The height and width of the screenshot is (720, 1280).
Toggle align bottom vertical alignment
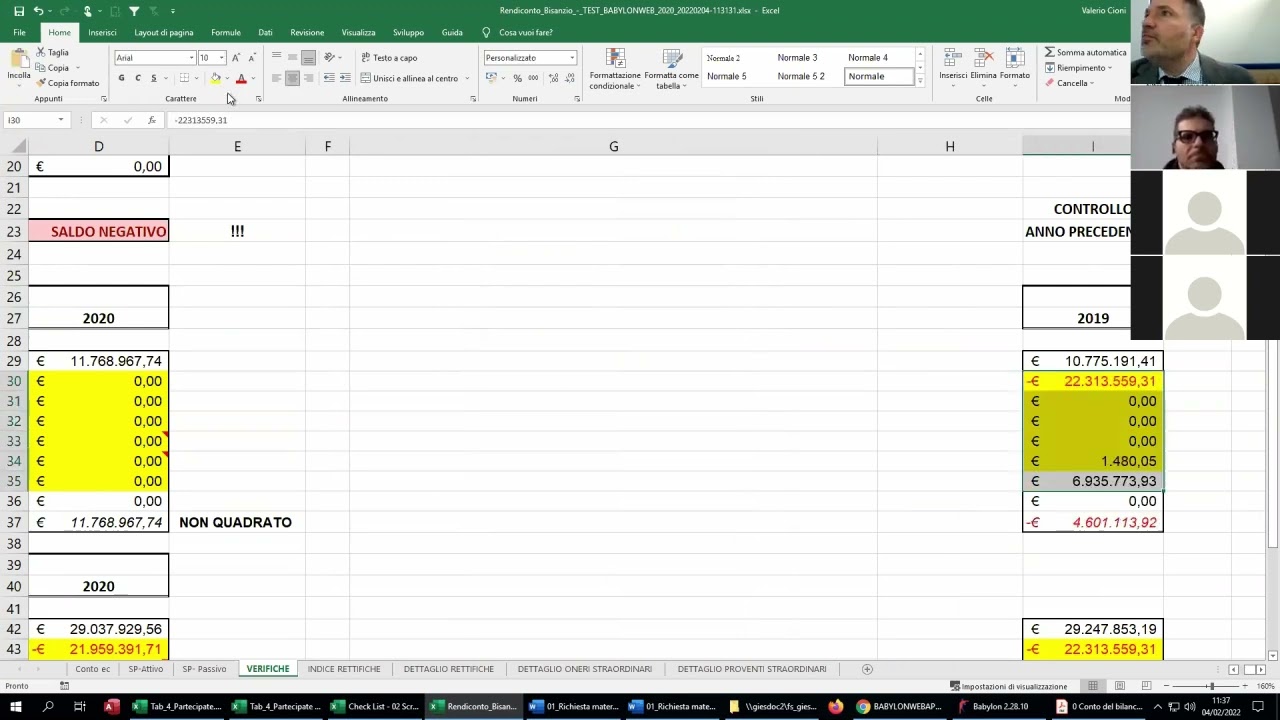click(309, 58)
